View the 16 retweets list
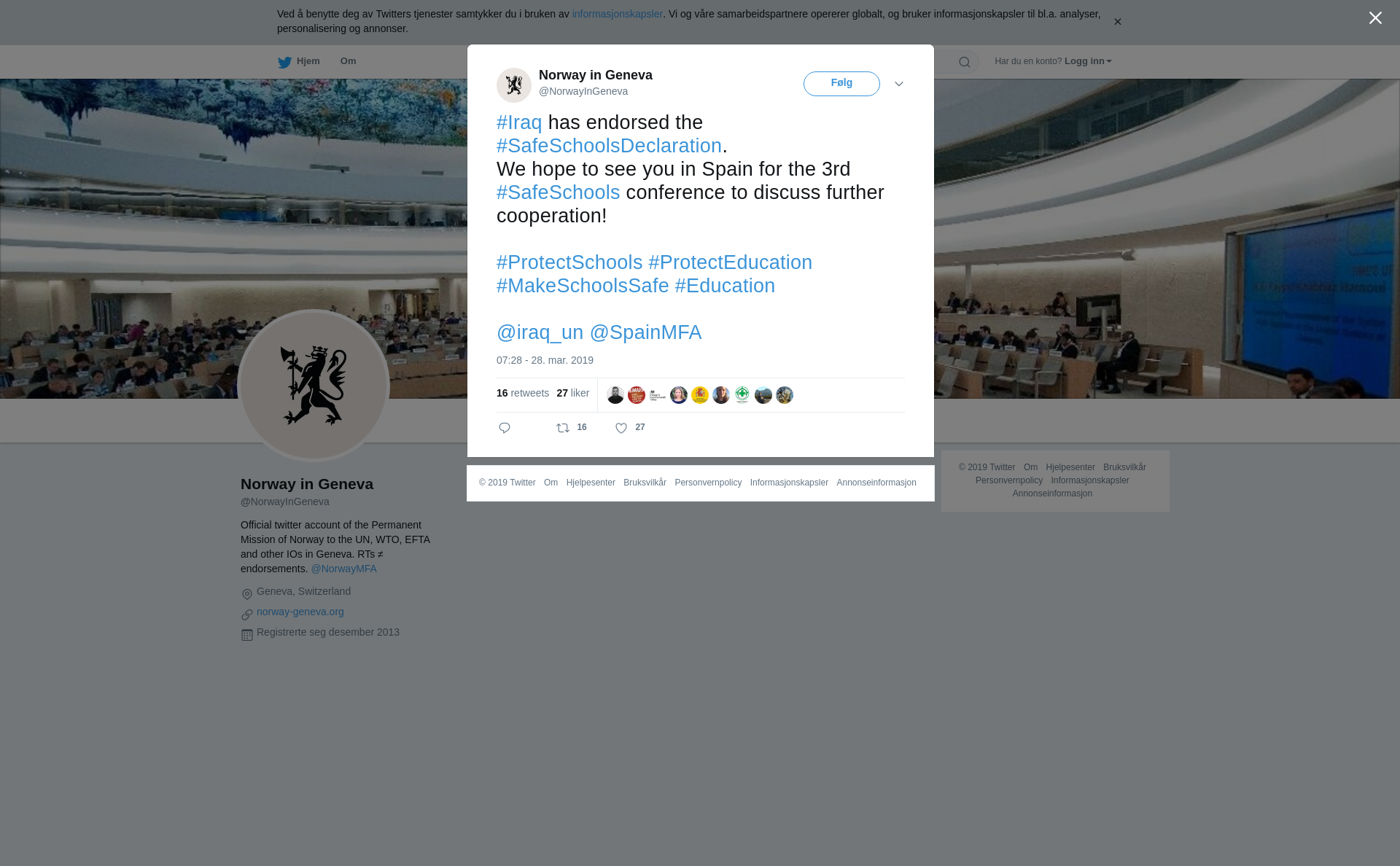1400x866 pixels. [x=523, y=393]
